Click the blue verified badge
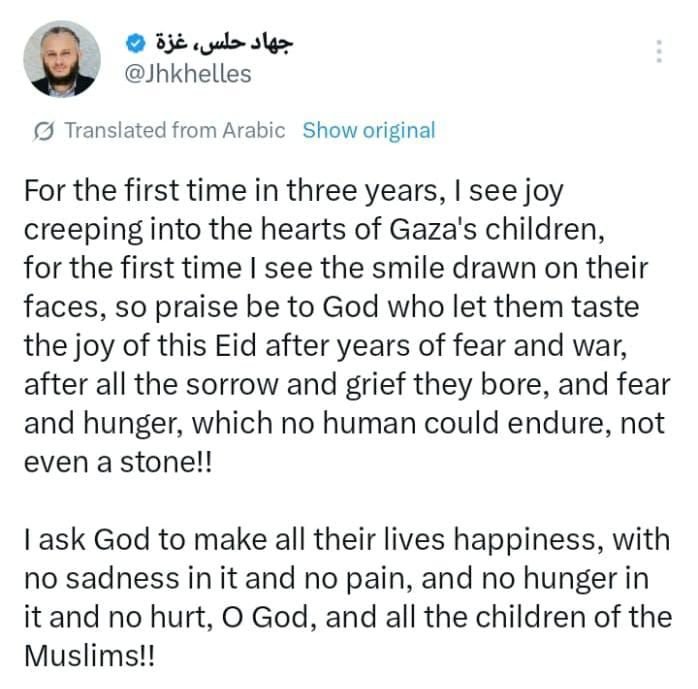 coord(139,41)
